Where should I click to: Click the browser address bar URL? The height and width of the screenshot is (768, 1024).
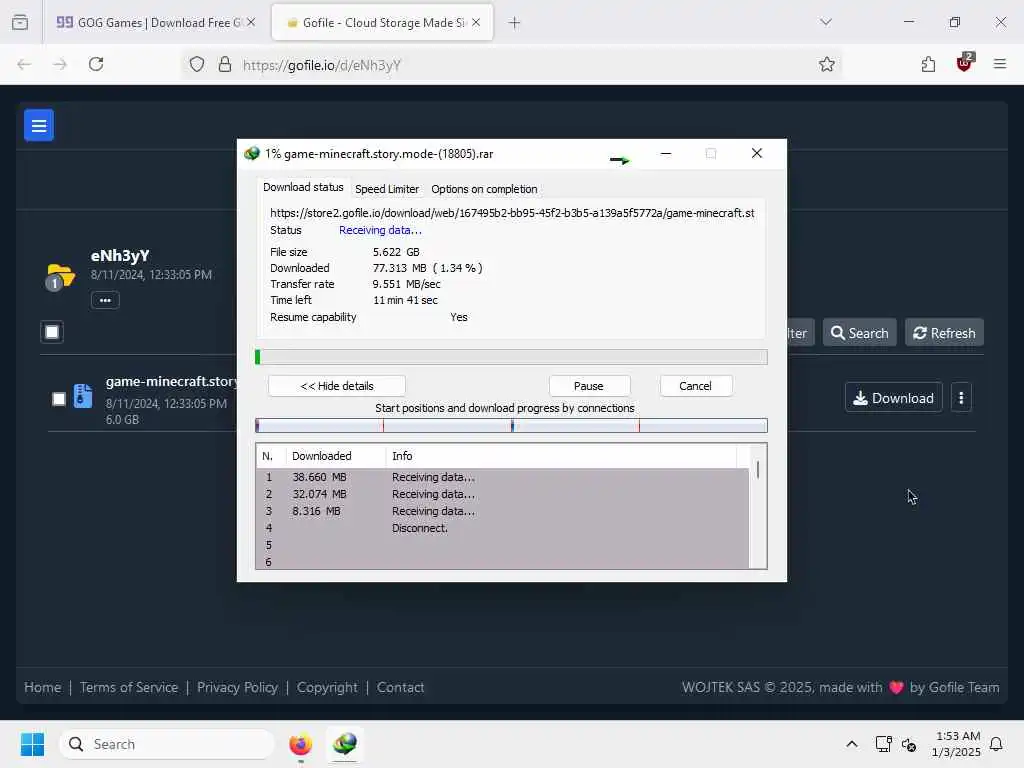coord(322,65)
